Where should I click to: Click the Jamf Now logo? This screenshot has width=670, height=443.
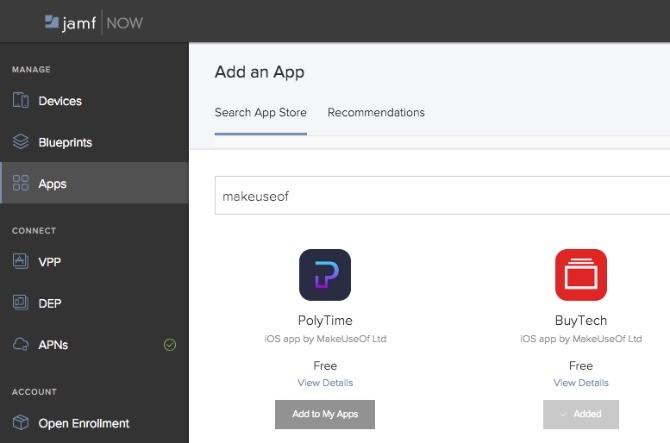[94, 22]
